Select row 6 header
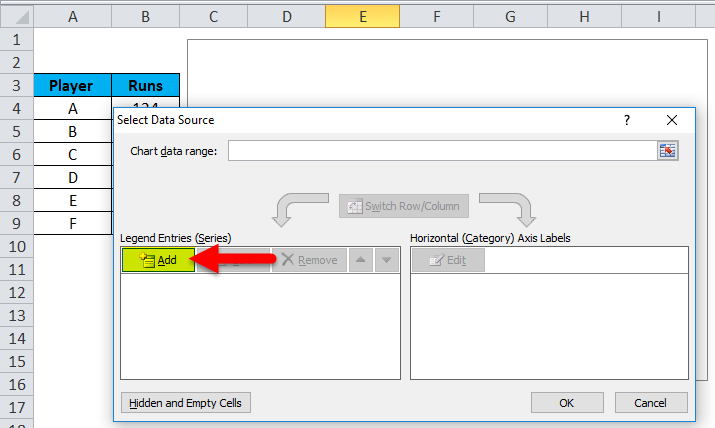Screen dimensions: 715x428 (17, 155)
